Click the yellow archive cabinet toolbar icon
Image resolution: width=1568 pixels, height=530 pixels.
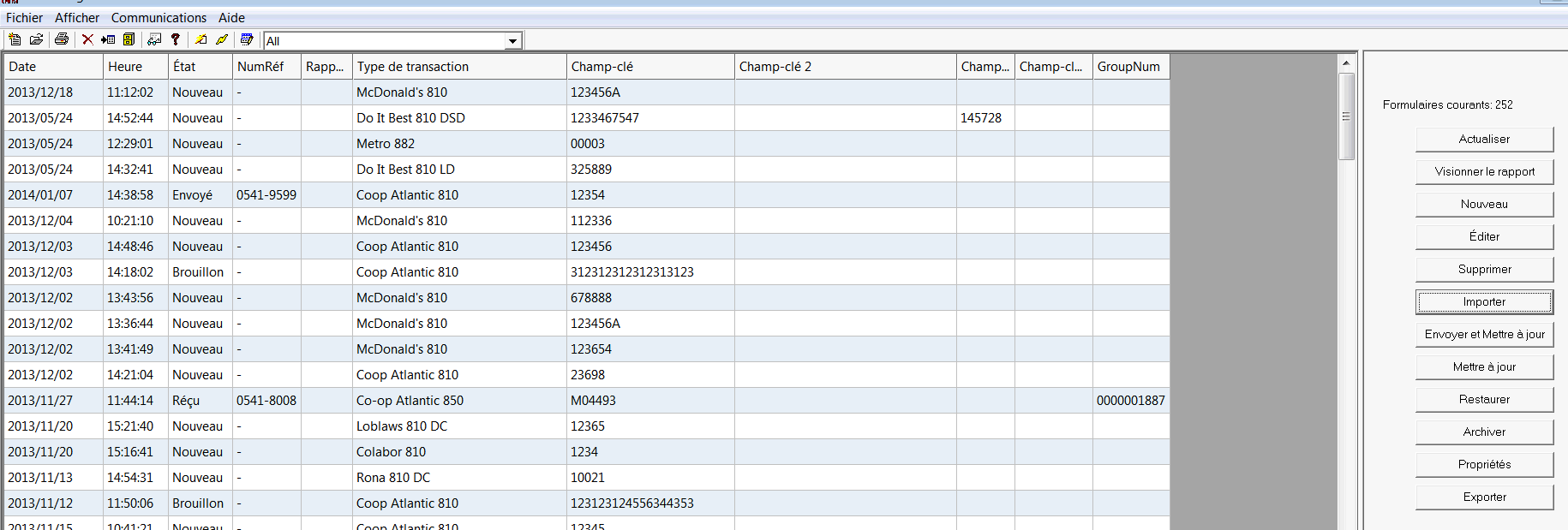(129, 39)
